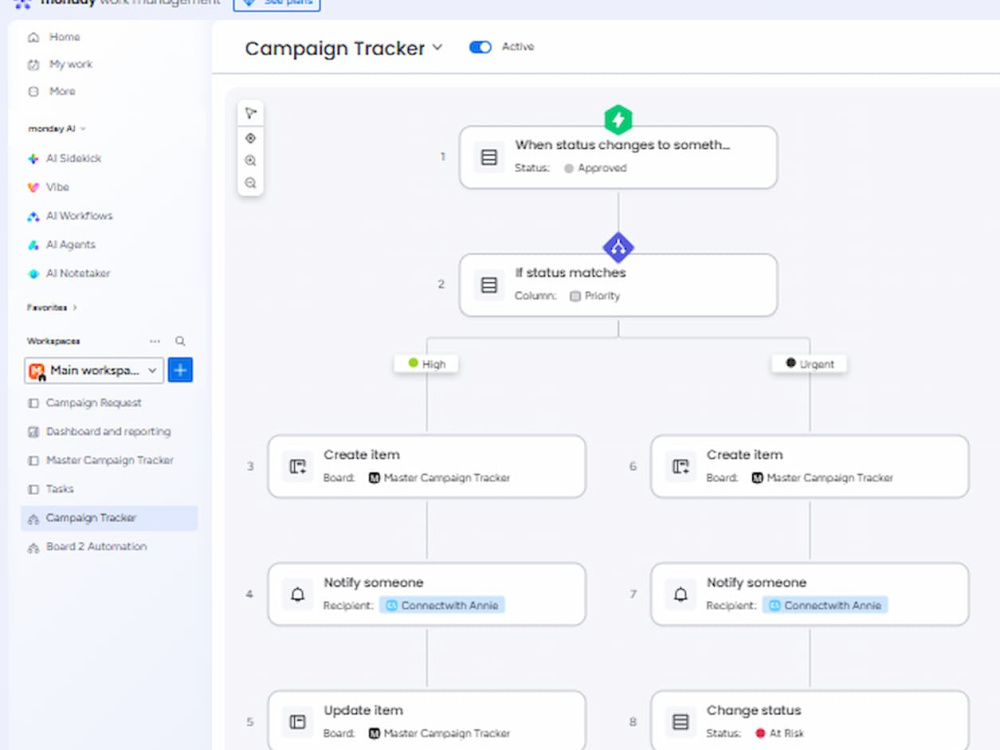Open the 'If status matches' condition block
This screenshot has height=750, width=1000.
point(618,285)
